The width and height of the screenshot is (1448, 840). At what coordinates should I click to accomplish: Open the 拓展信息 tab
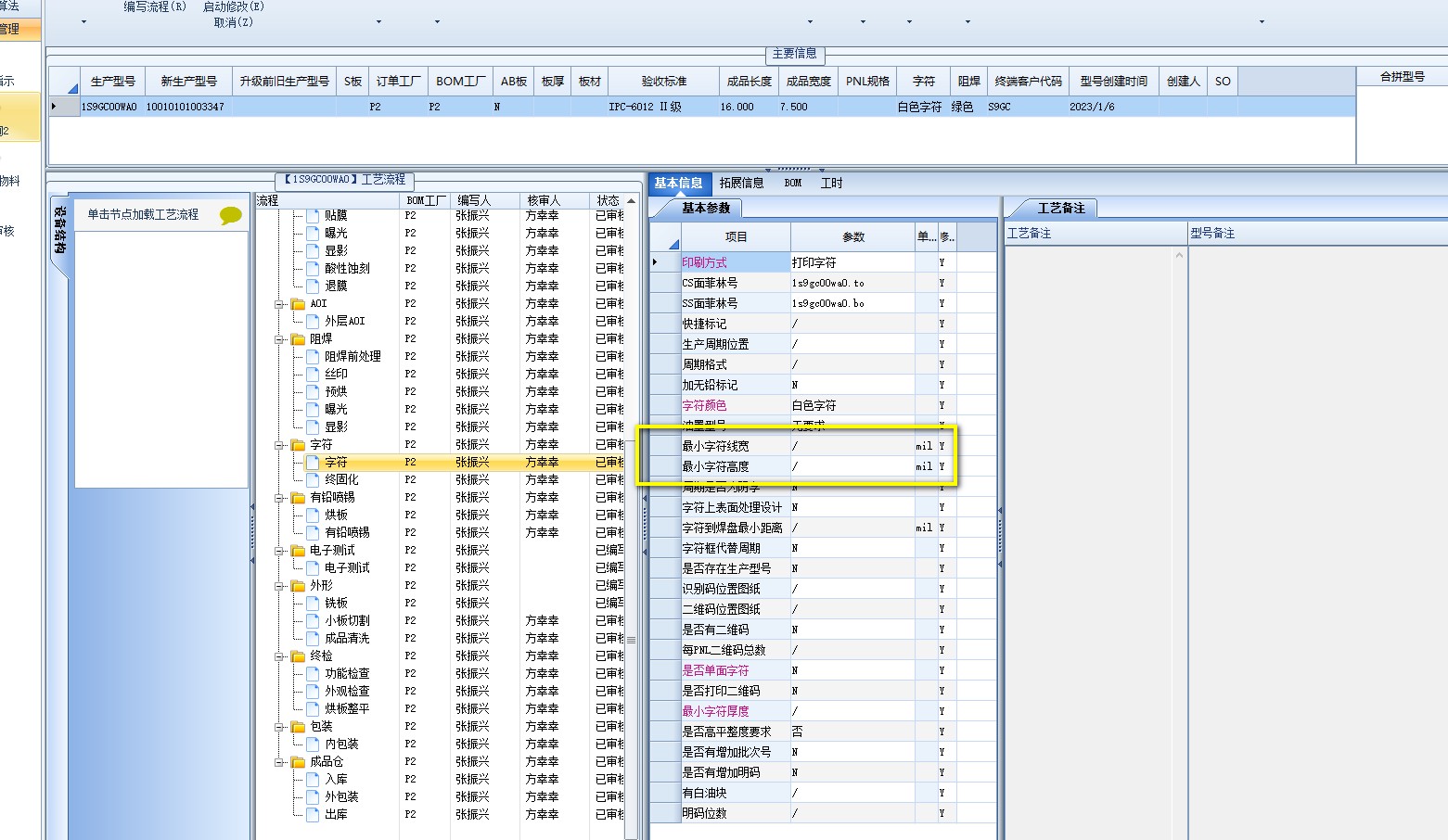(741, 184)
